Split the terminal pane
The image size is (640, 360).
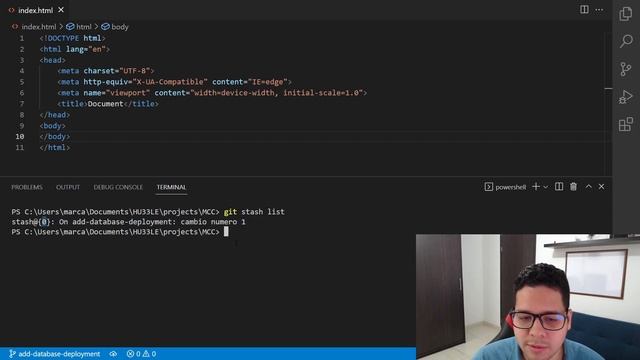(x=559, y=187)
